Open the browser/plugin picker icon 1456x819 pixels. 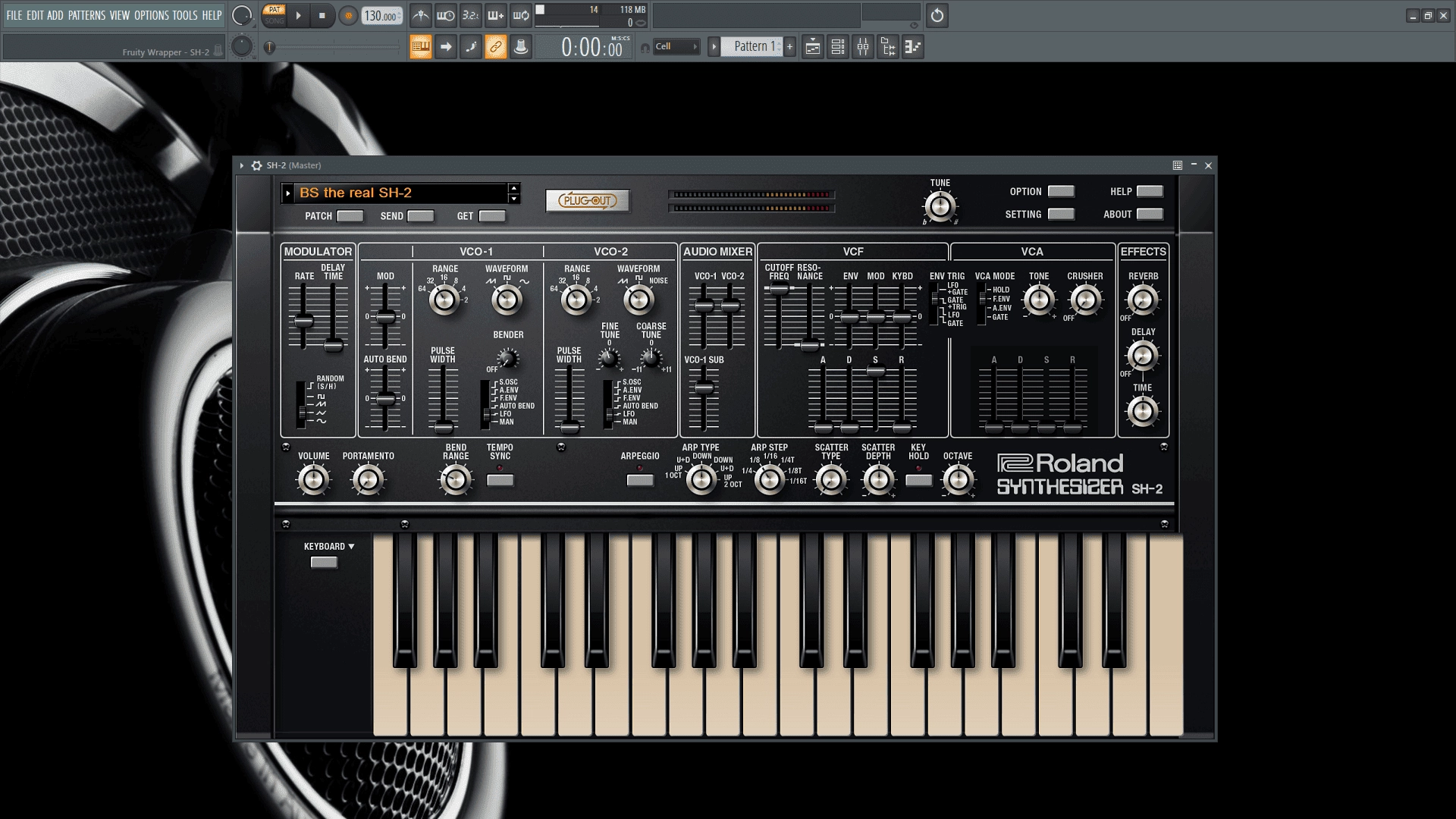[888, 47]
